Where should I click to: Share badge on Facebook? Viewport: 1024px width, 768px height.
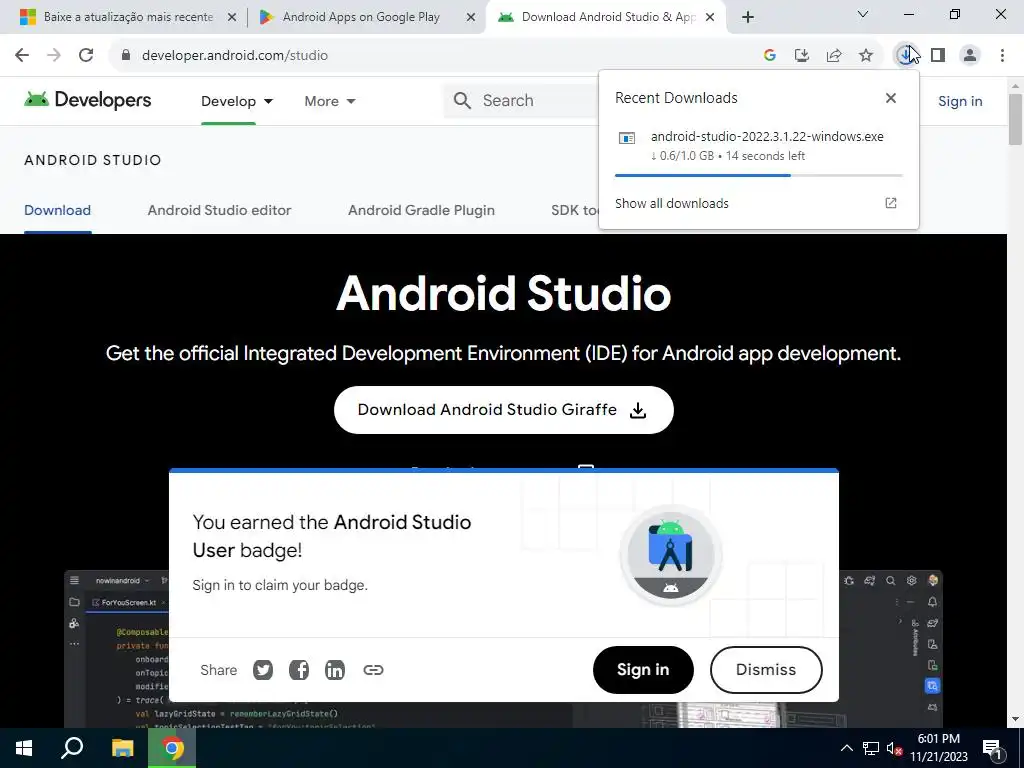(x=299, y=670)
